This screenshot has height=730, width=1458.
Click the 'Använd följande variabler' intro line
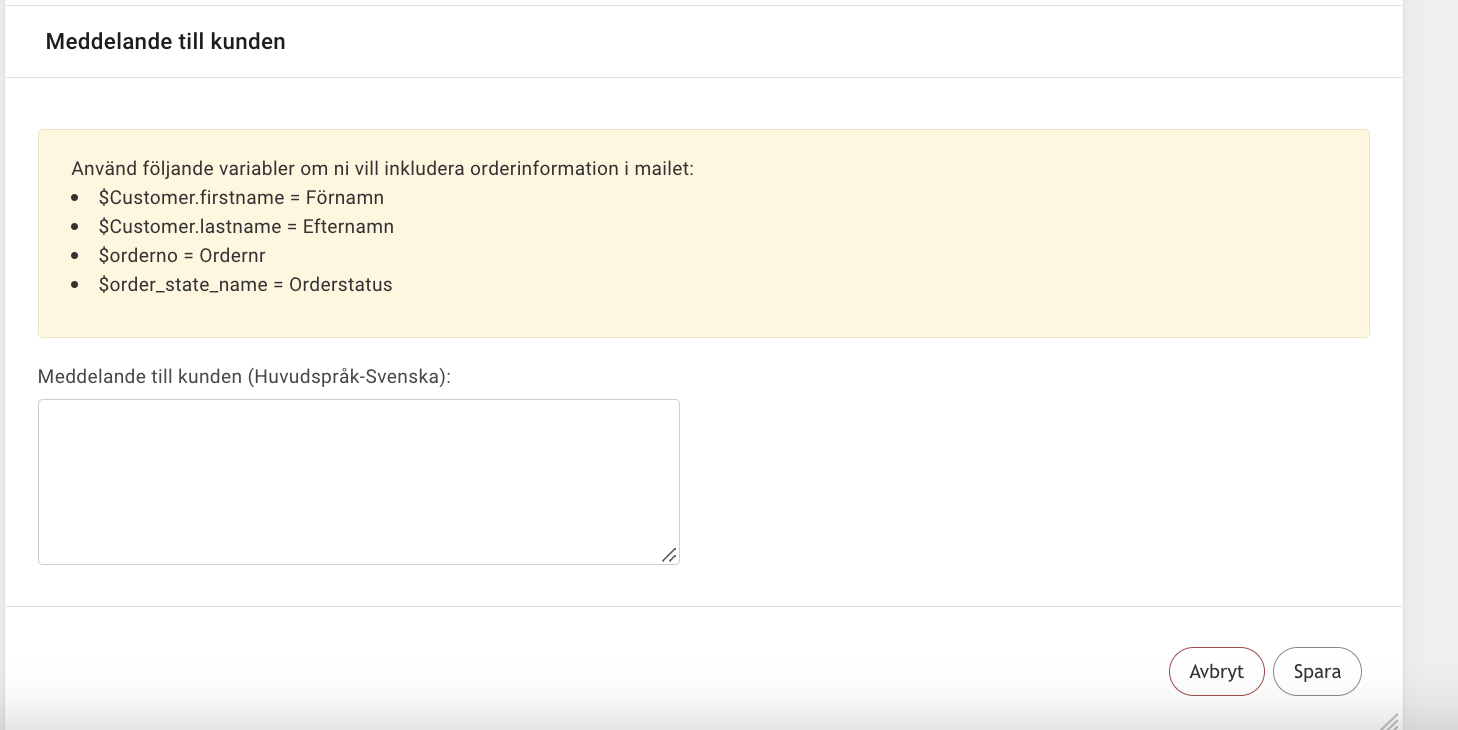[382, 168]
